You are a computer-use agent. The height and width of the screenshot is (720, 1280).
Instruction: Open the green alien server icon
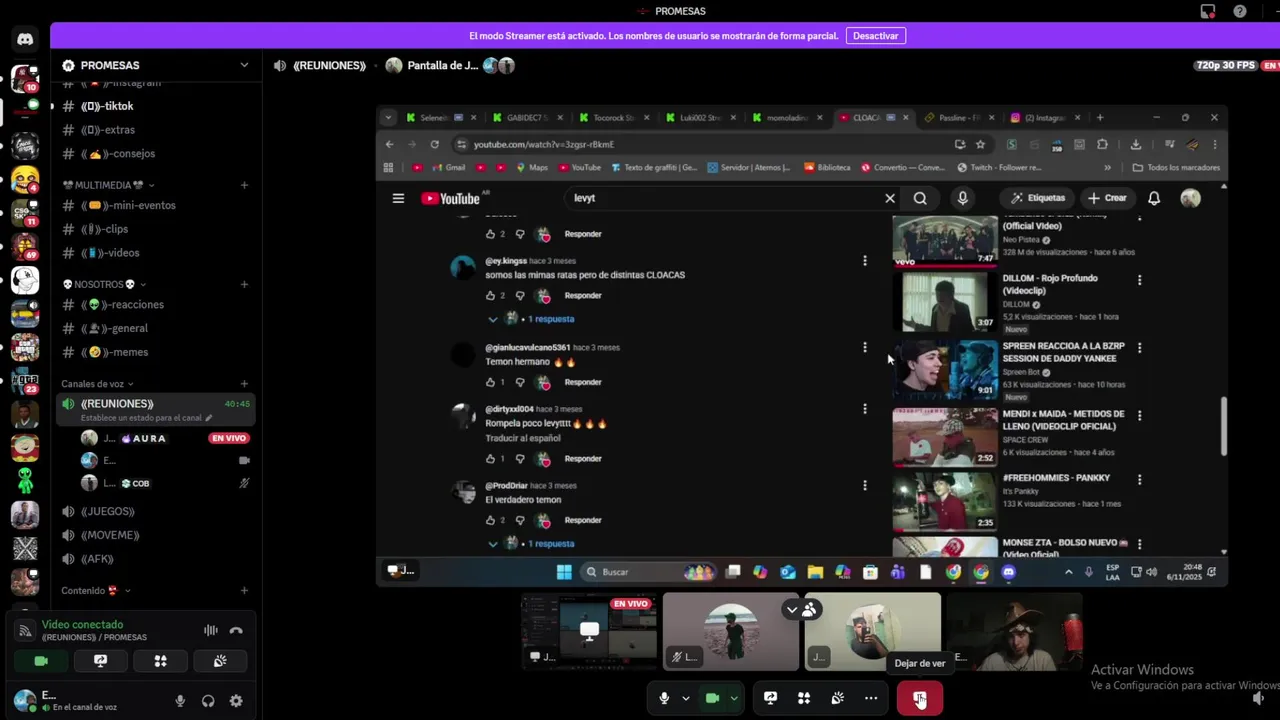click(25, 481)
